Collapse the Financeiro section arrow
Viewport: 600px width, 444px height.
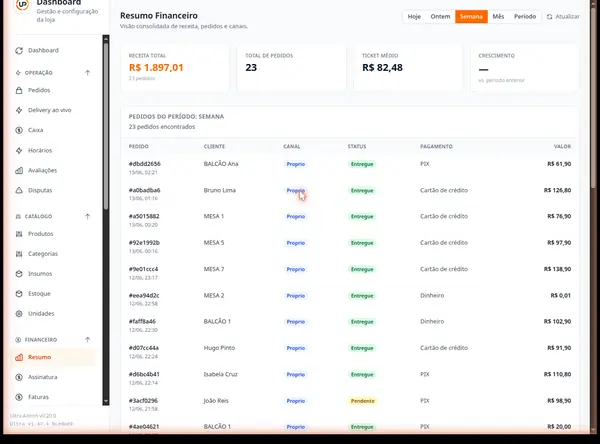[88, 340]
